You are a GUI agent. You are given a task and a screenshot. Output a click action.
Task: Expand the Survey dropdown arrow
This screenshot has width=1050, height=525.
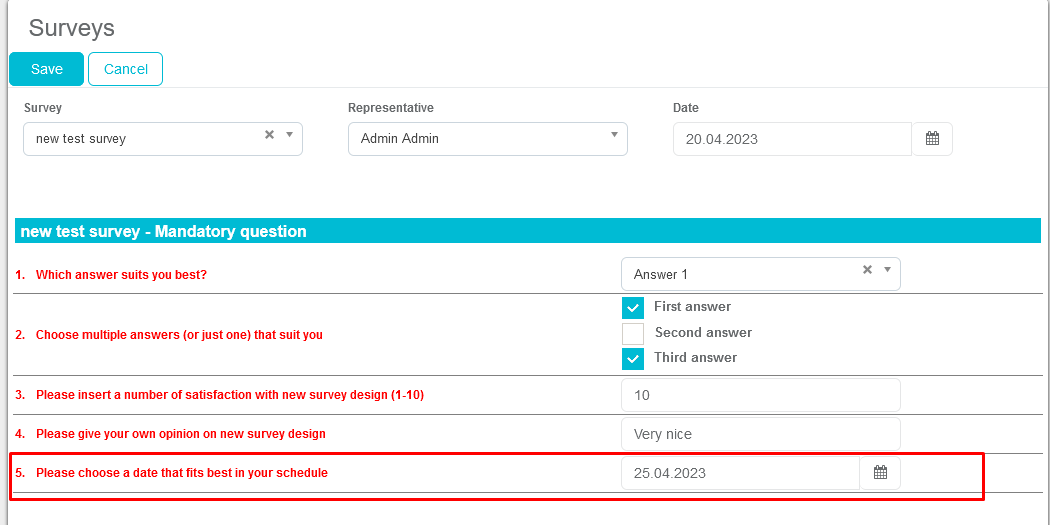pyautogui.click(x=289, y=135)
